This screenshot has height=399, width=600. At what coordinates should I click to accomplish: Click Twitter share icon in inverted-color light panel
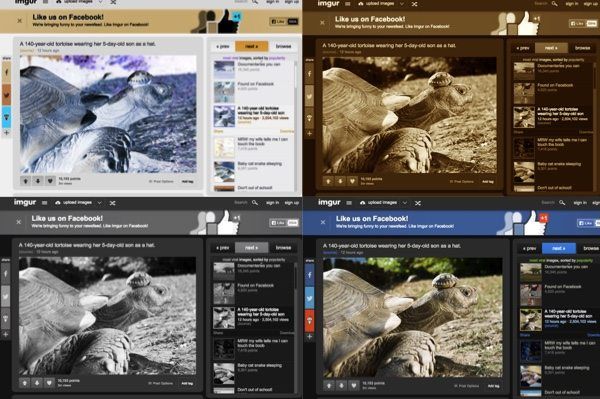tap(7, 94)
